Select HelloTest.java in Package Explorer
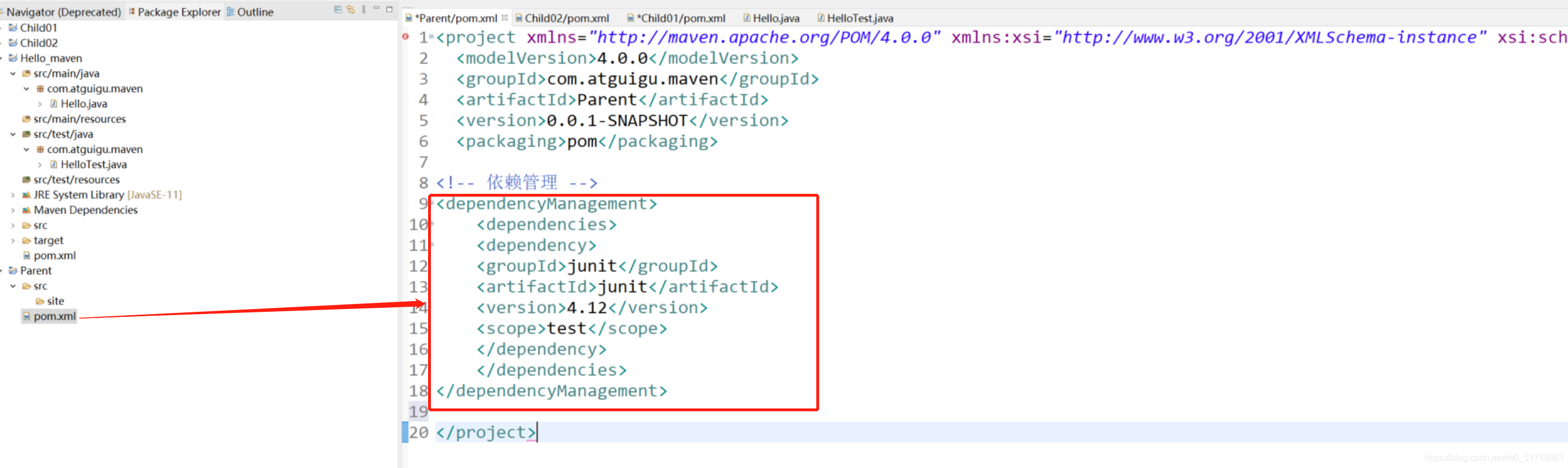1568x468 pixels. coord(94,164)
